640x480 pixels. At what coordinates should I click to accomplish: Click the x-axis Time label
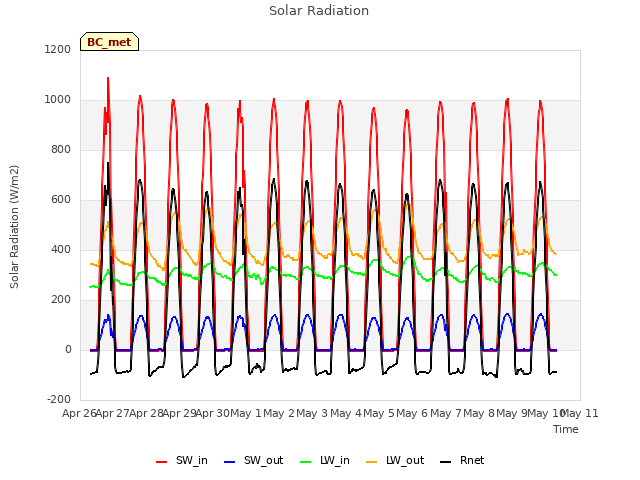point(566,429)
